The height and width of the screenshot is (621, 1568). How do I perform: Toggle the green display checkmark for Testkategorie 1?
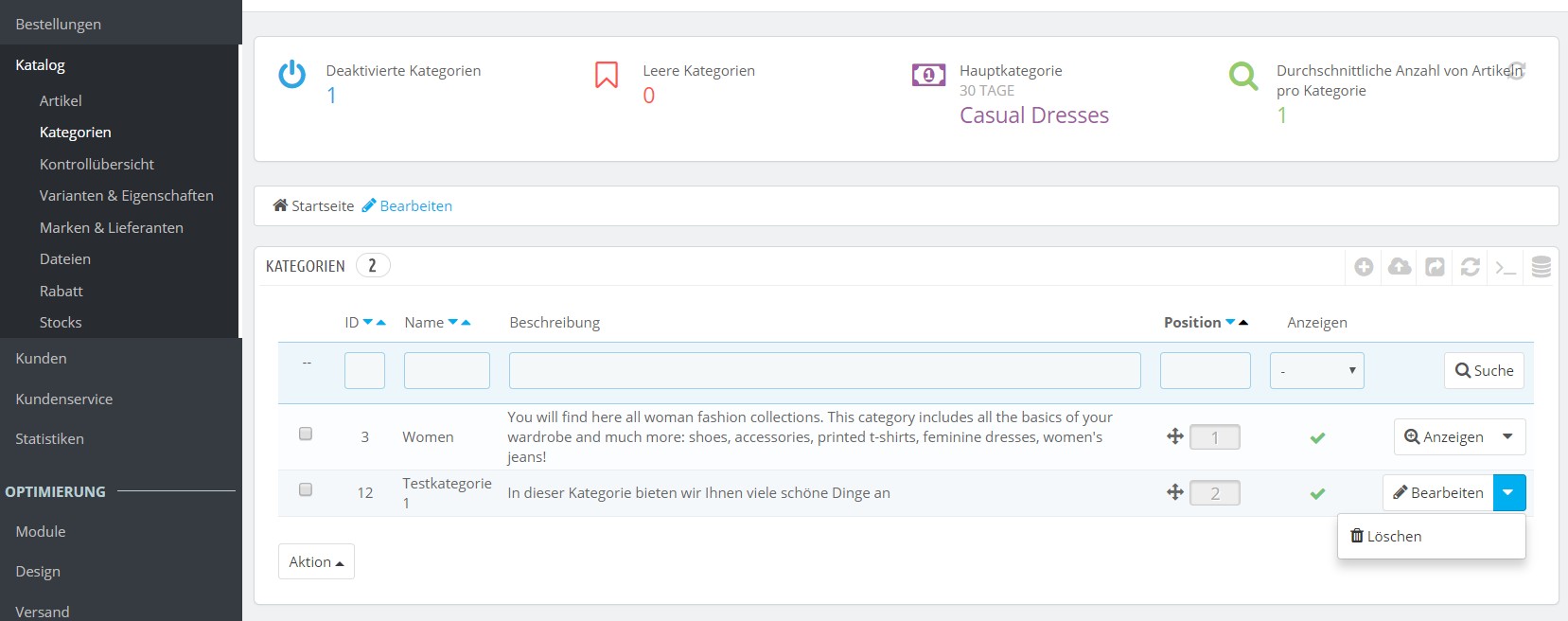(1317, 493)
